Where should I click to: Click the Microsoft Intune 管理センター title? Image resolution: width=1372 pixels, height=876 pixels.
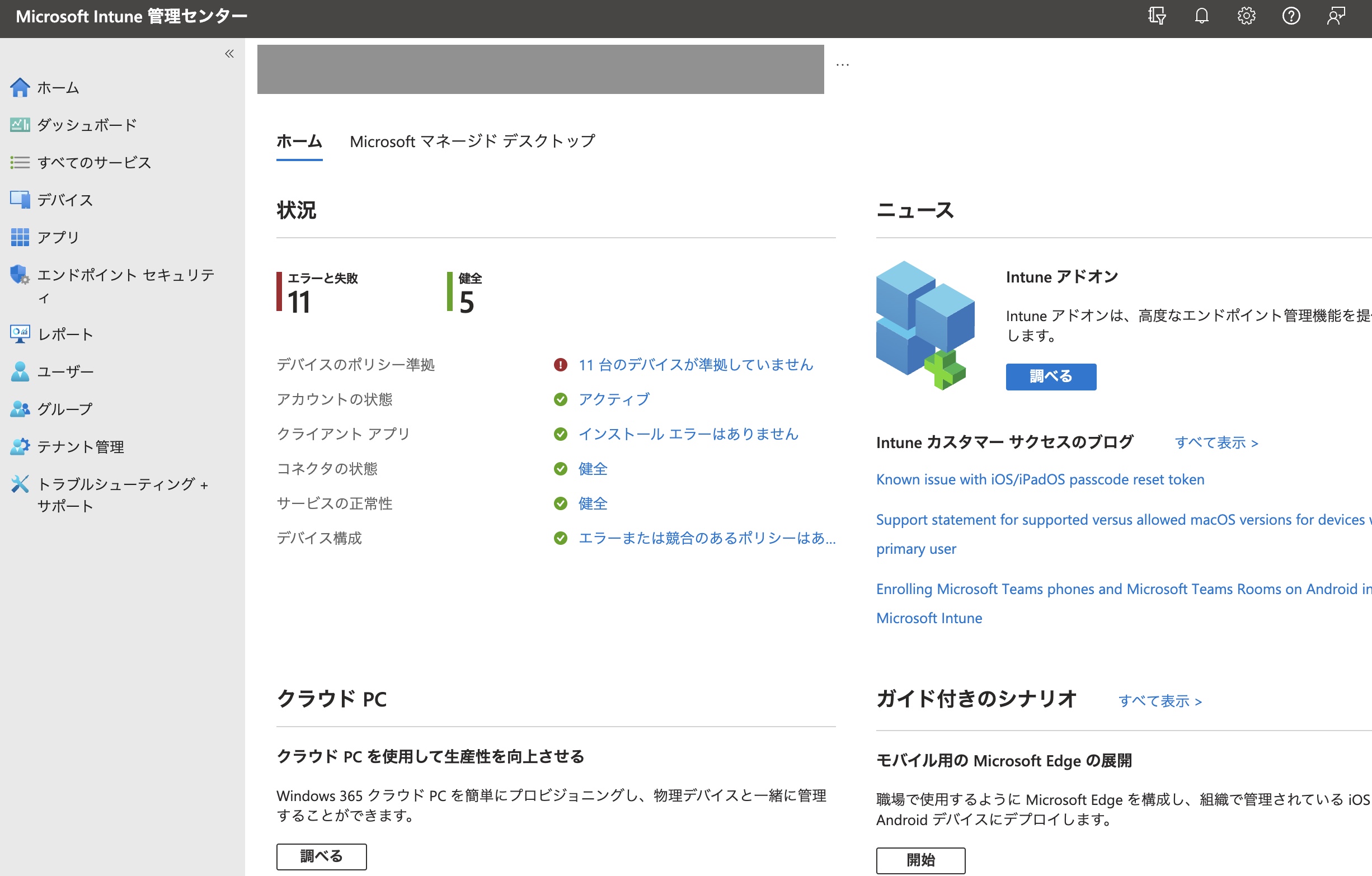(x=131, y=16)
